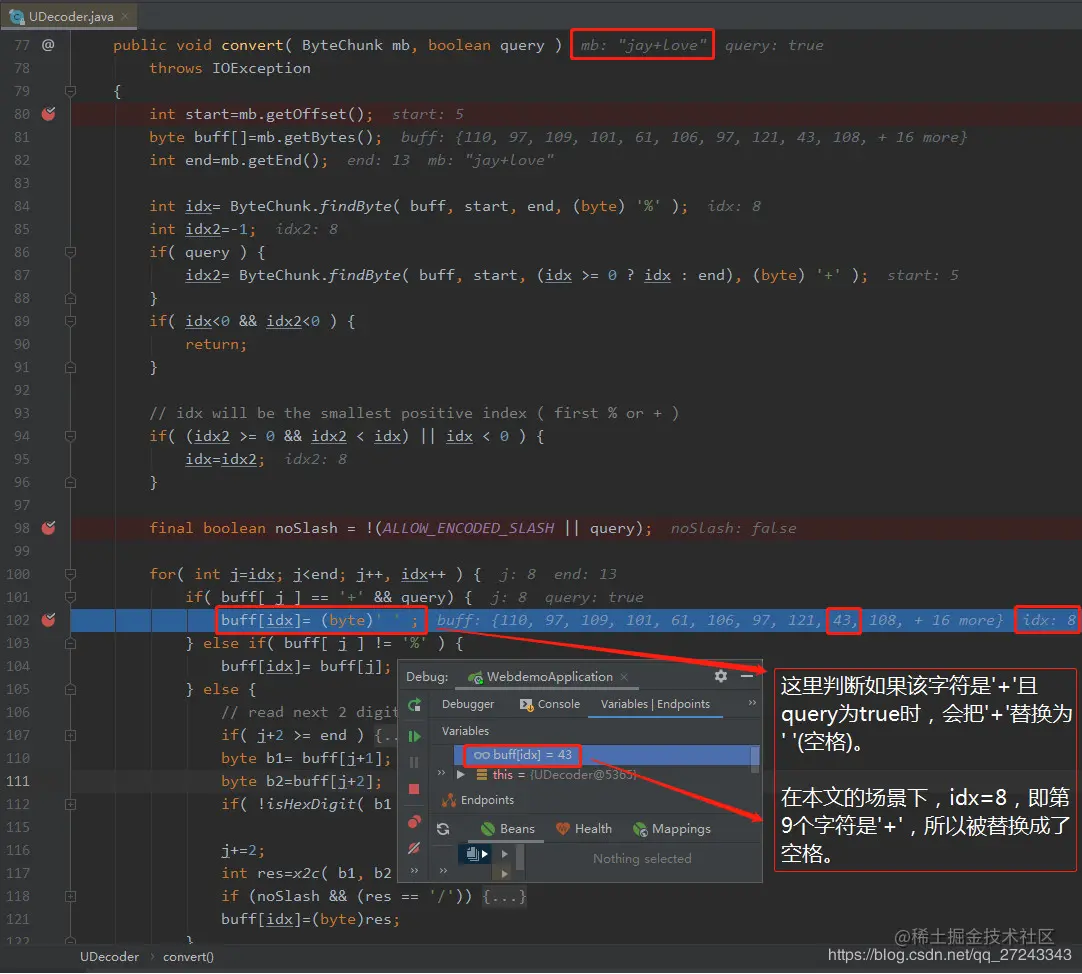Toggle breakpoint on line 102
The image size is (1082, 974).
[48, 620]
